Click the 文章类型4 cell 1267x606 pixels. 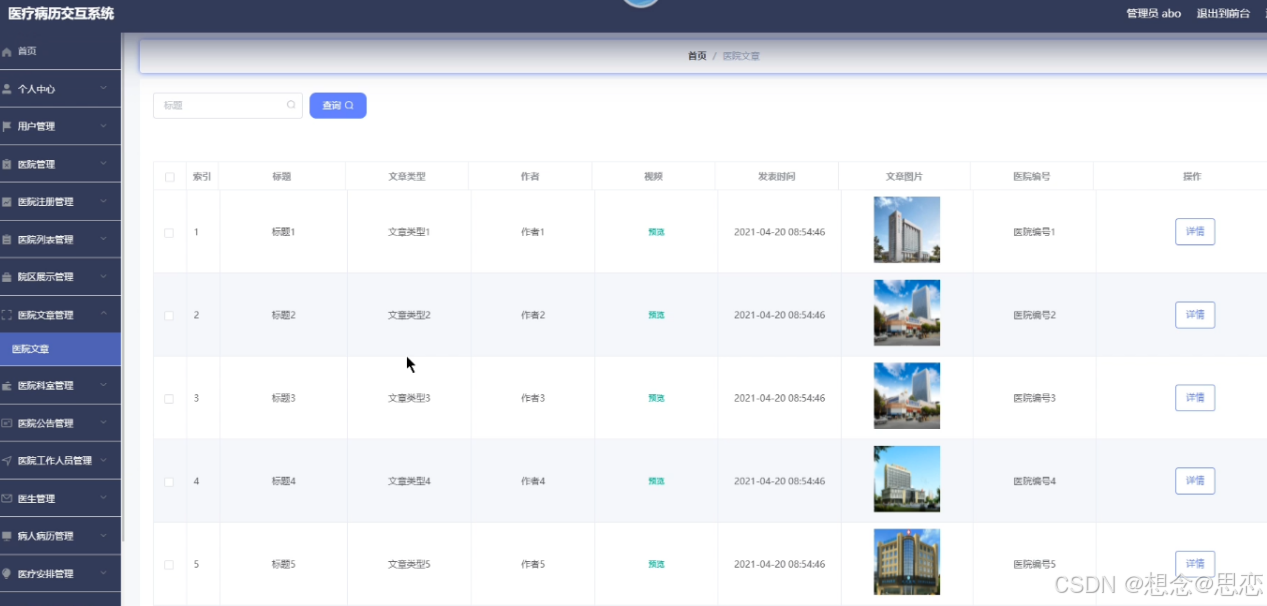click(x=409, y=481)
